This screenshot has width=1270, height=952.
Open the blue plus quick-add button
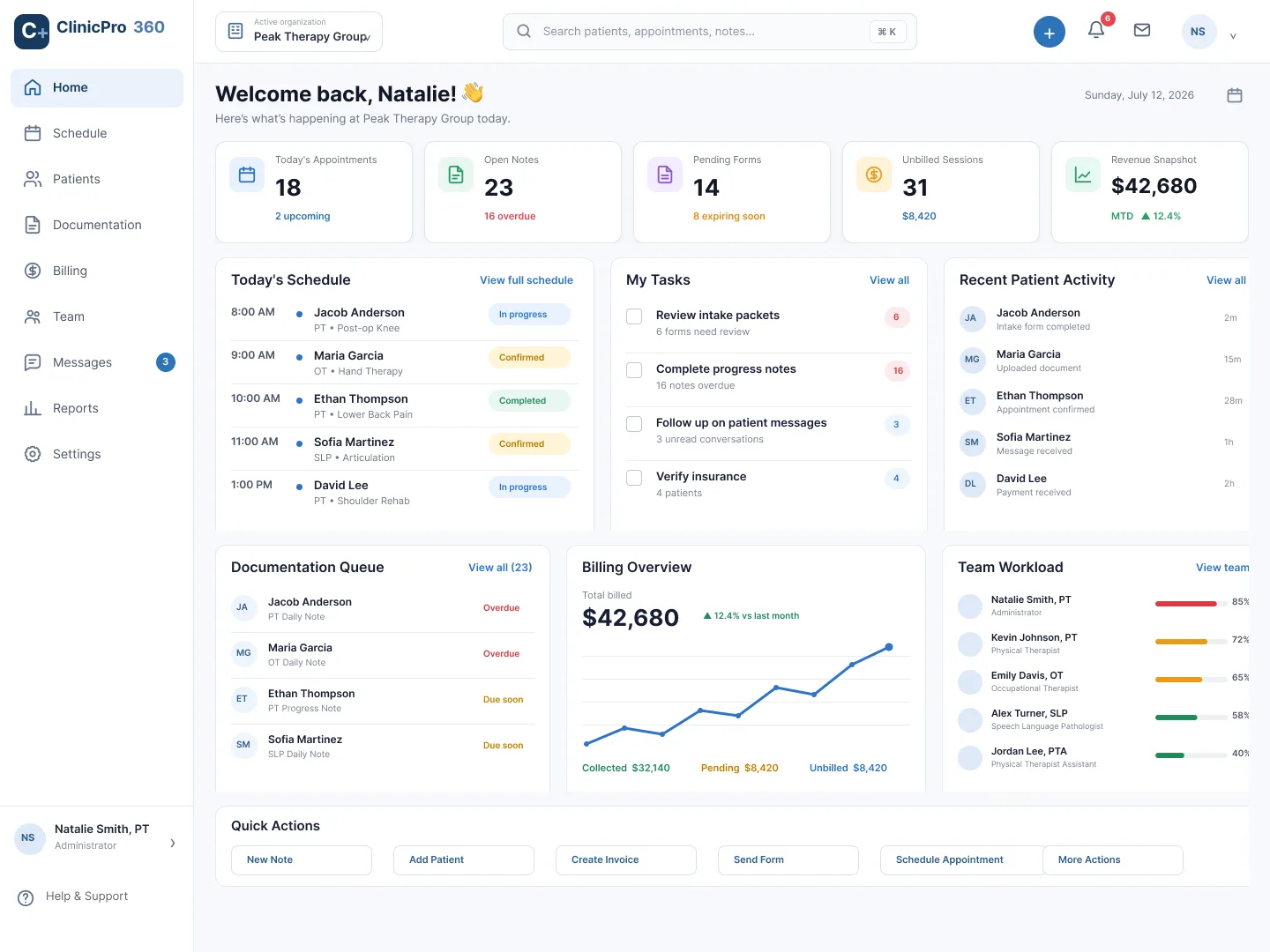tap(1049, 33)
